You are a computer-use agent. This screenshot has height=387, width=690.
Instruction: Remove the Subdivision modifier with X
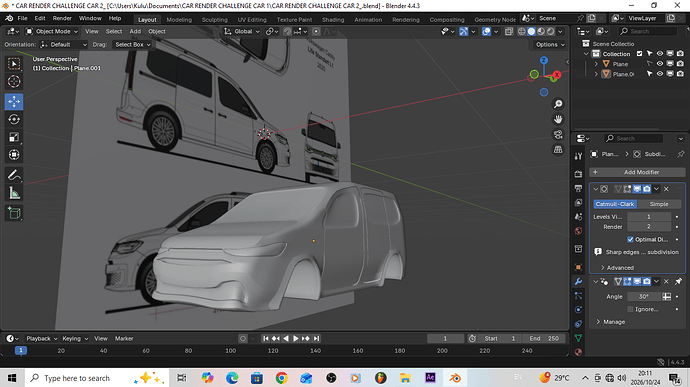tap(666, 189)
